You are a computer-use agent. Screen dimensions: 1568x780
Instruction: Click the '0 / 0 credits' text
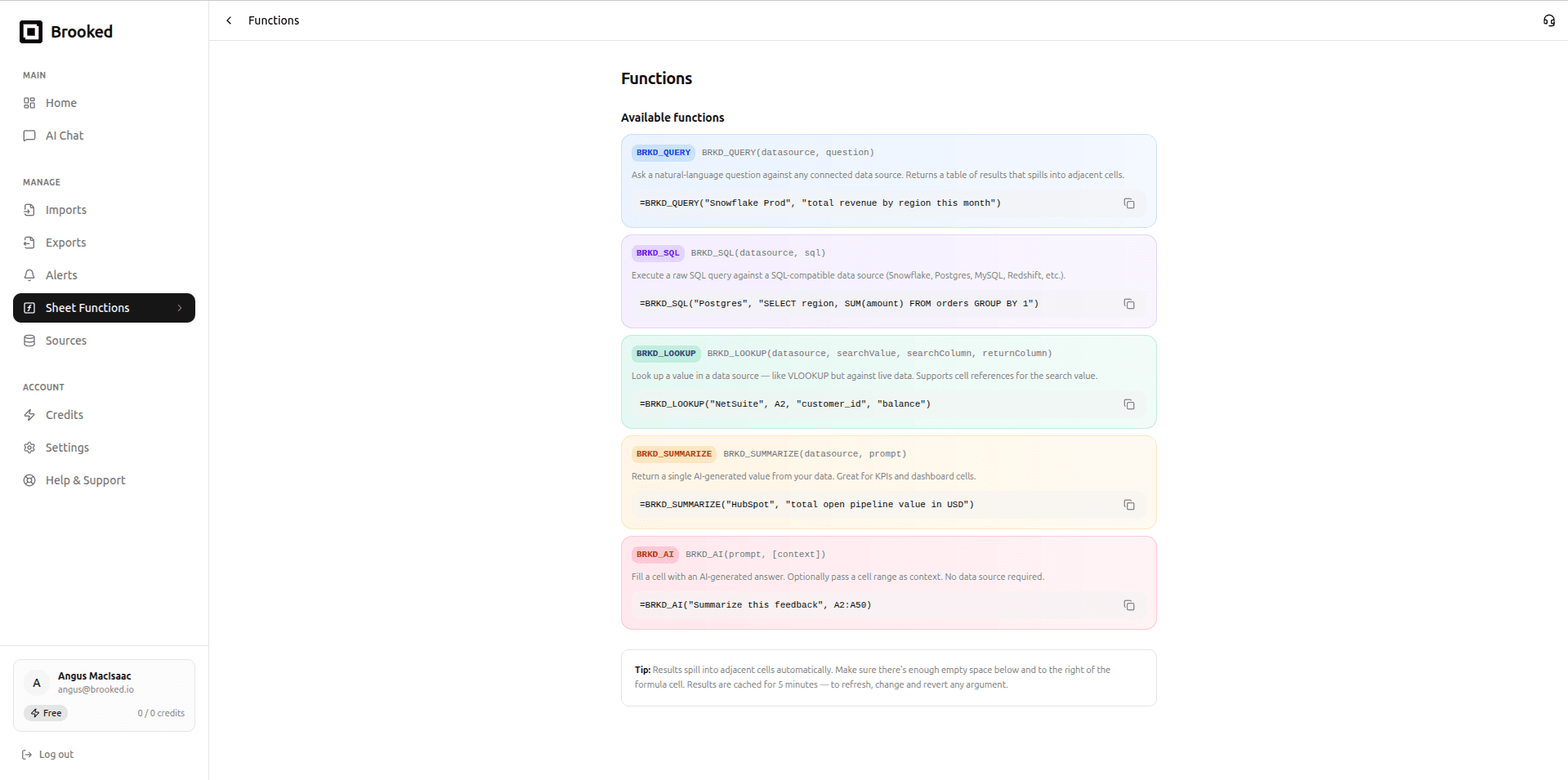click(161, 713)
